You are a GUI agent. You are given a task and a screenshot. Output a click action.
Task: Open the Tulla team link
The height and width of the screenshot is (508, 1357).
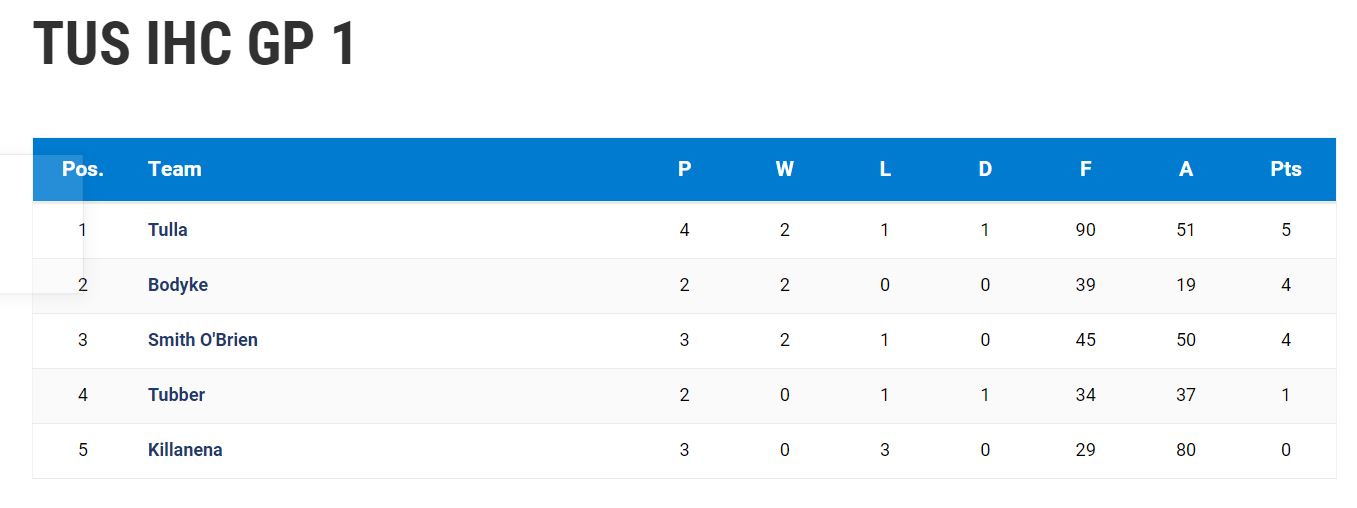tap(167, 230)
